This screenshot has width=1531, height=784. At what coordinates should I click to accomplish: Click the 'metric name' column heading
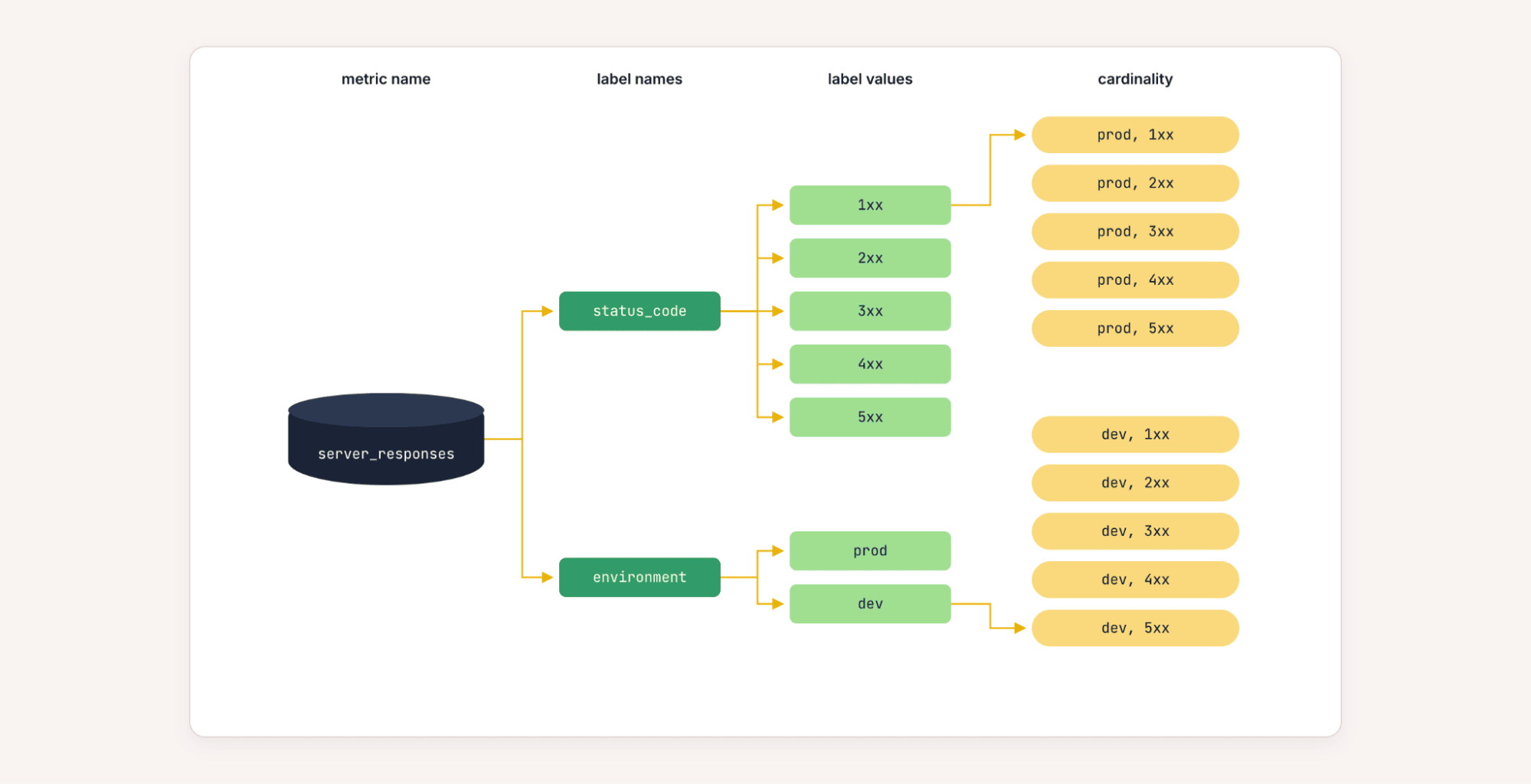click(386, 79)
